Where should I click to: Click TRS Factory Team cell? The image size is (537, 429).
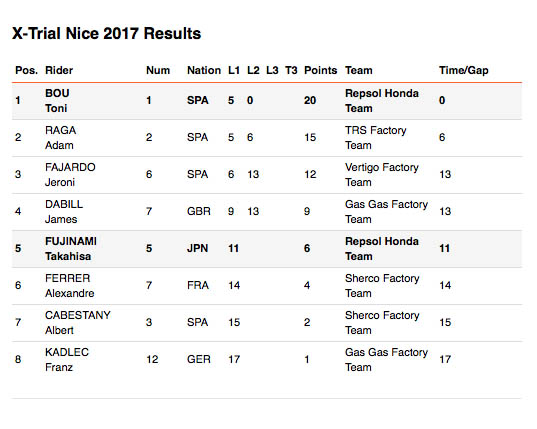[x=376, y=138]
